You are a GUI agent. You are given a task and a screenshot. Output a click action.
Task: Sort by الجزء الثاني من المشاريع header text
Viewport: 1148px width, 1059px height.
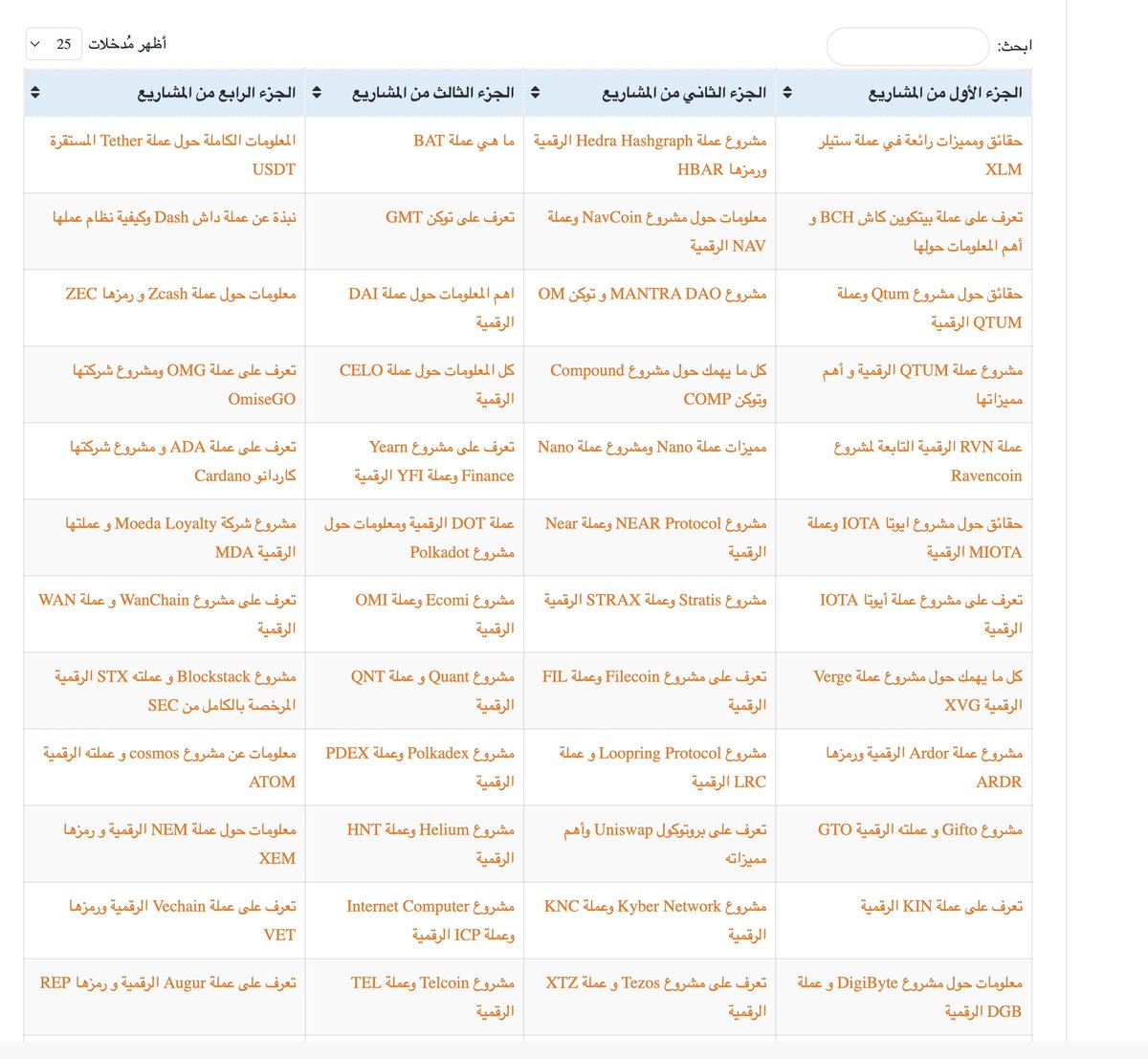coord(684,93)
